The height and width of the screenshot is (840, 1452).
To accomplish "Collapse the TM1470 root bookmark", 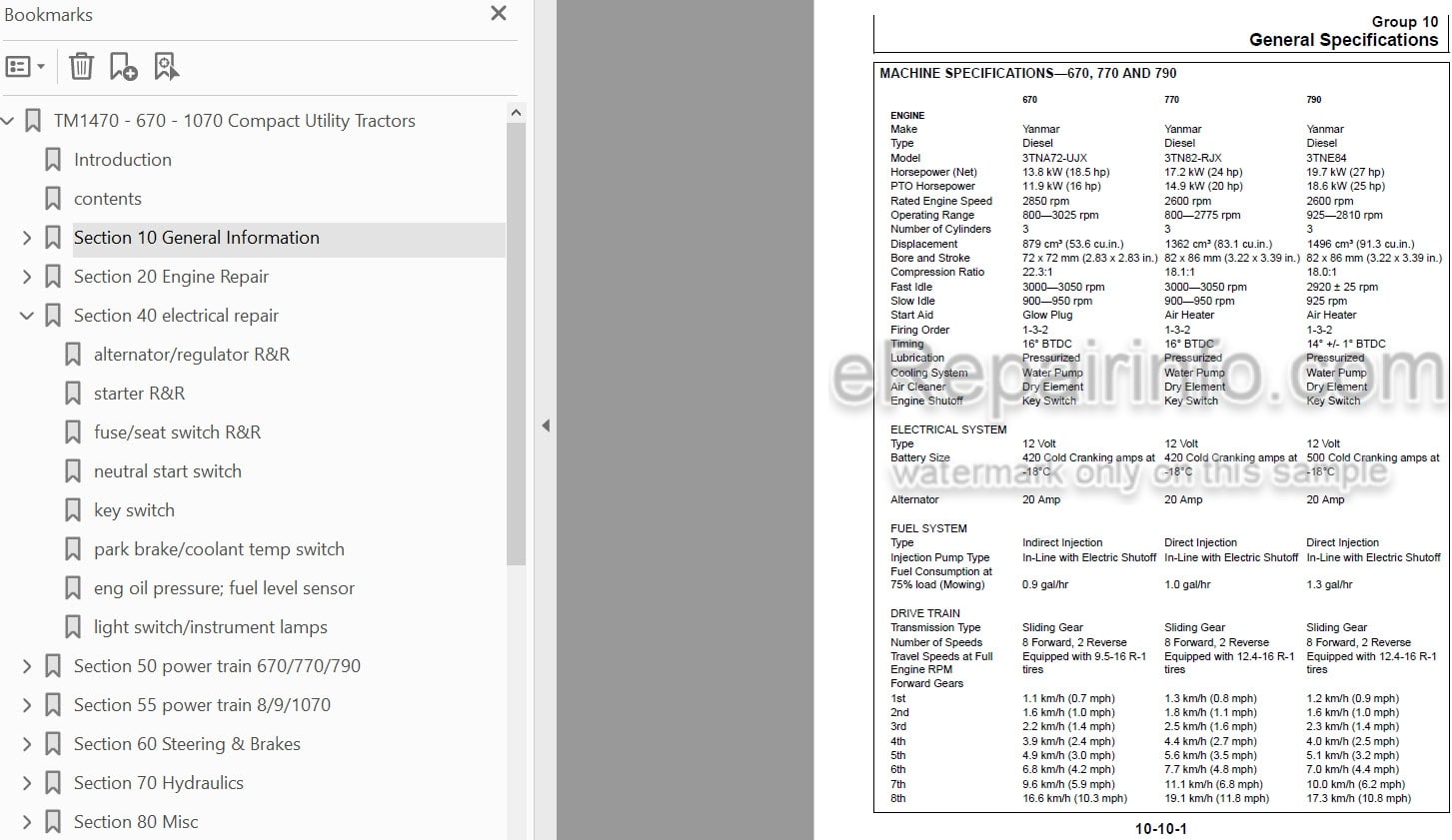I will point(8,121).
